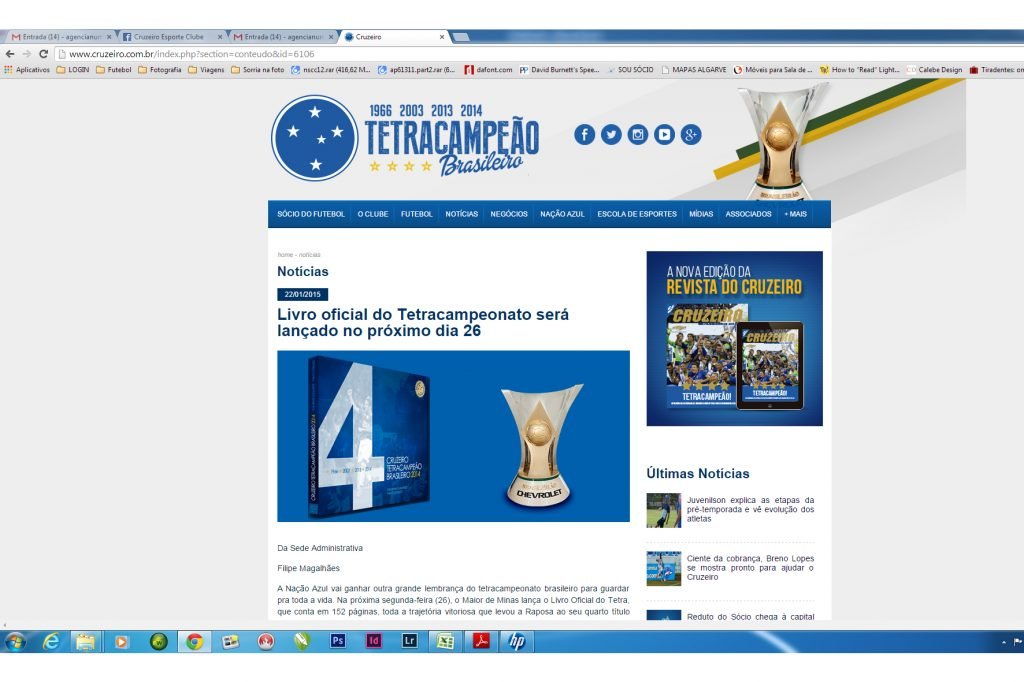The height and width of the screenshot is (682, 1024).
Task: Open the YouTube channel icon
Action: (x=664, y=135)
